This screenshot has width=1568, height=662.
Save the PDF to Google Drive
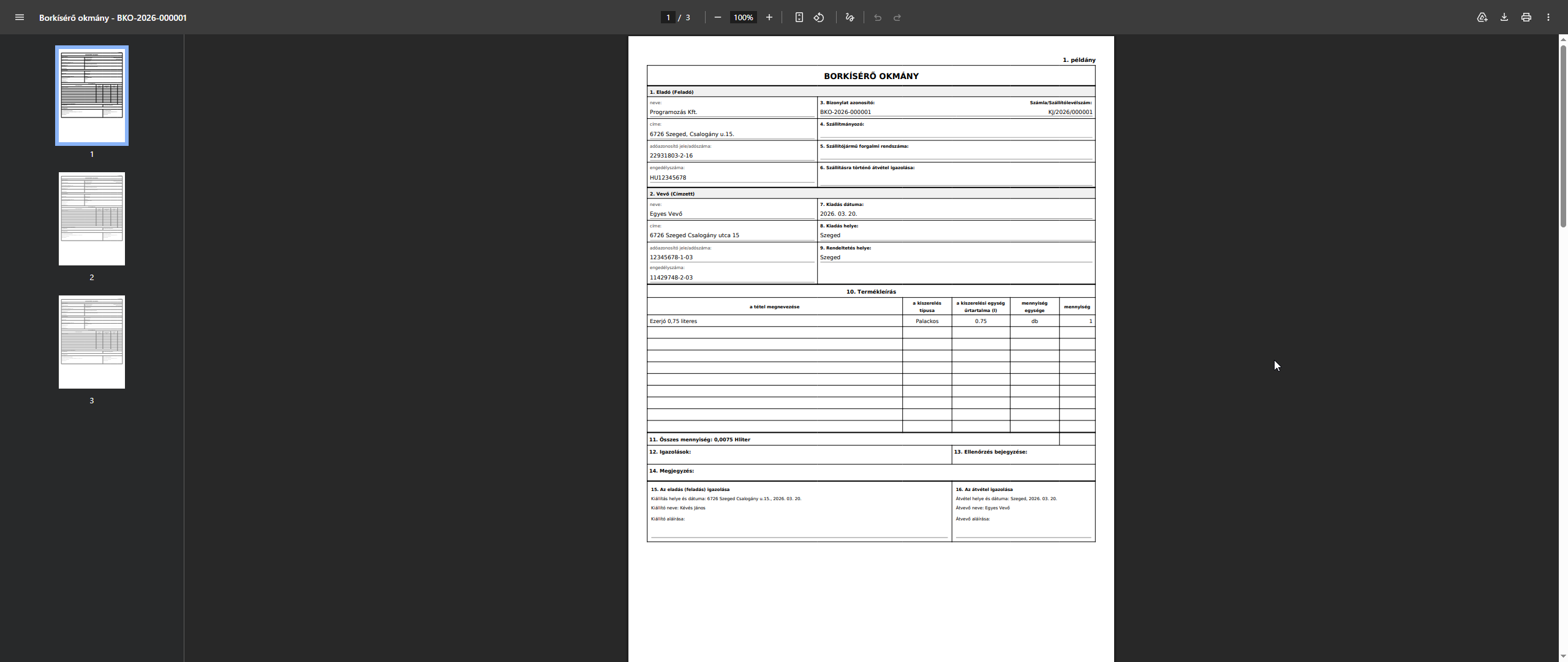pyautogui.click(x=1482, y=17)
